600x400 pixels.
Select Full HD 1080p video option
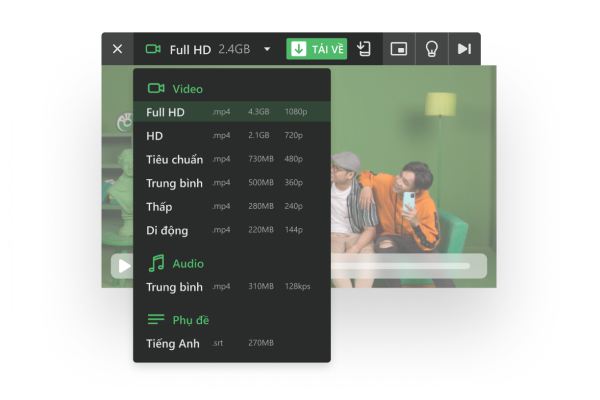(x=231, y=112)
